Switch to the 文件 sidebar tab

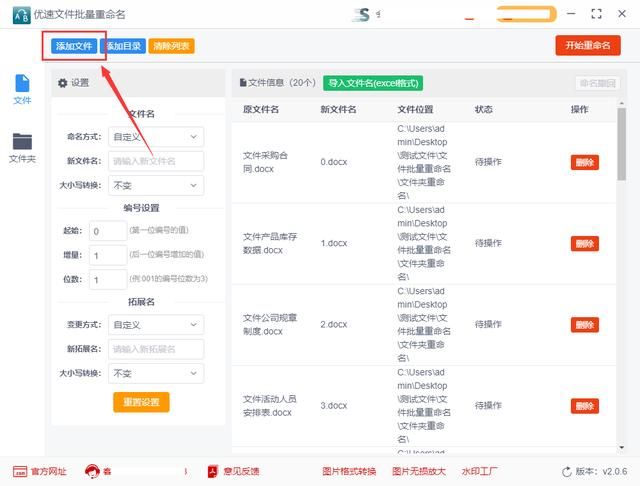pyautogui.click(x=22, y=89)
